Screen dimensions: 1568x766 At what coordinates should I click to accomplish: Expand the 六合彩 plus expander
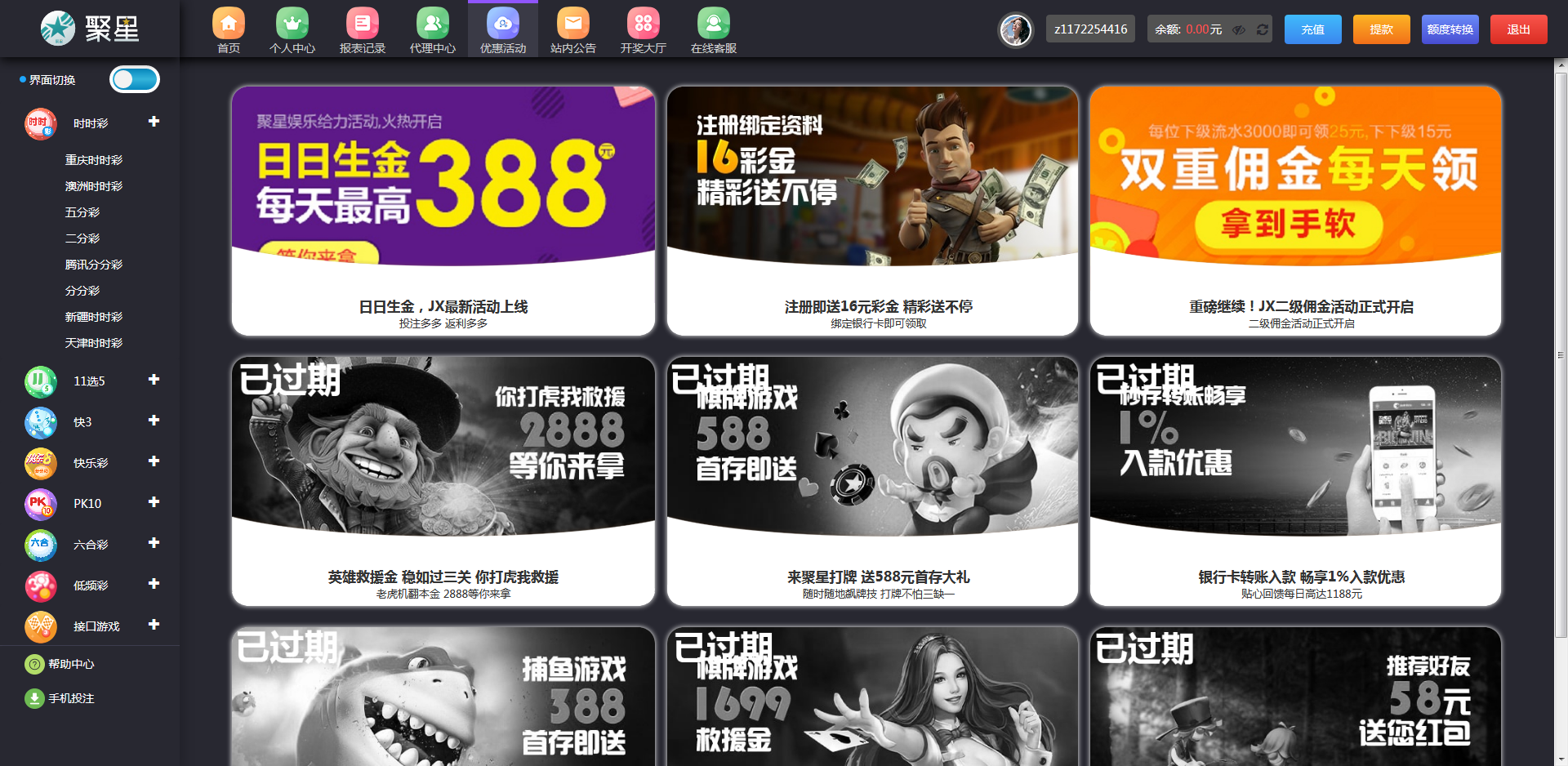(x=154, y=543)
